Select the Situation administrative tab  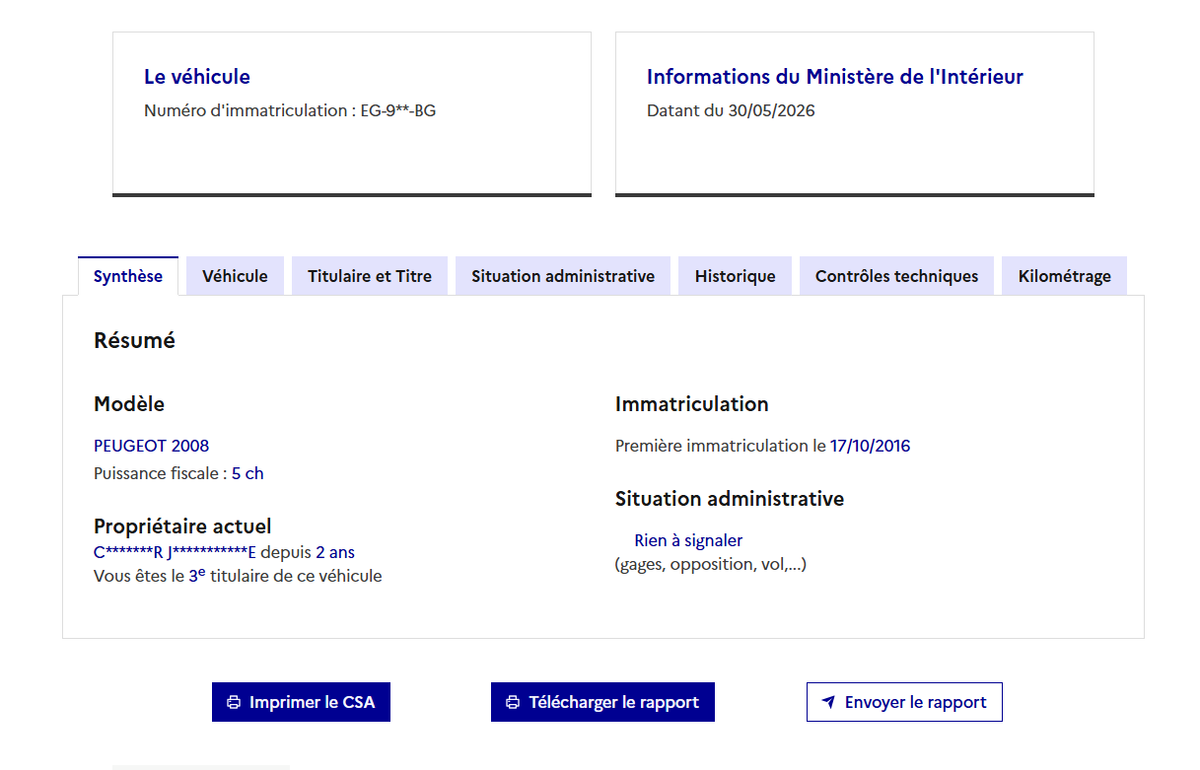click(x=563, y=276)
